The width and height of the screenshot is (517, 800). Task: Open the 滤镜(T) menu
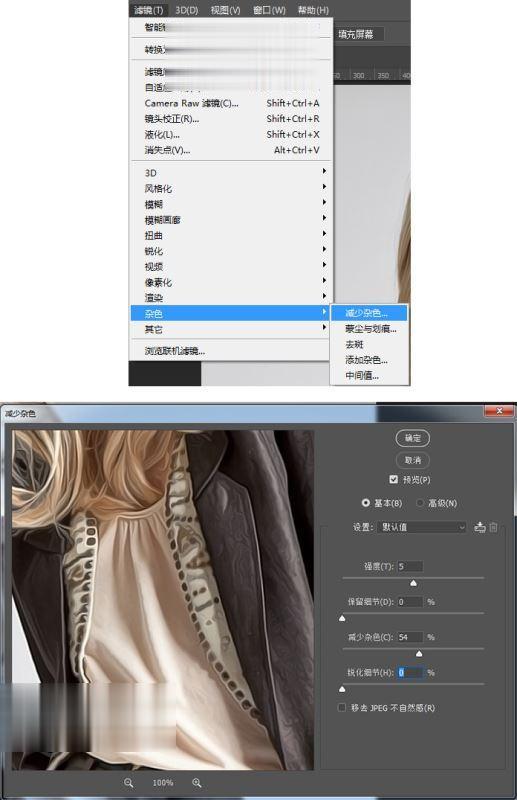pos(148,10)
